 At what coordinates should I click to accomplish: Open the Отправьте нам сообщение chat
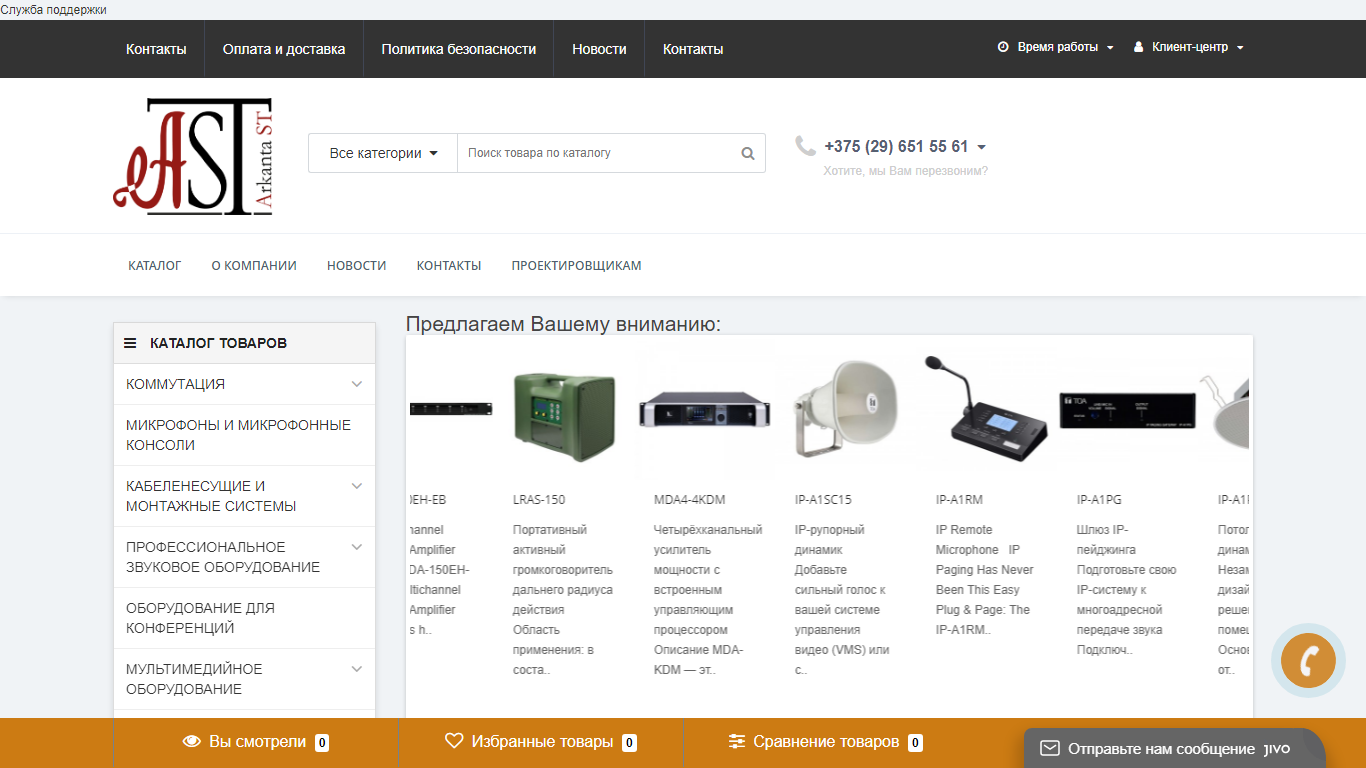[1174, 748]
